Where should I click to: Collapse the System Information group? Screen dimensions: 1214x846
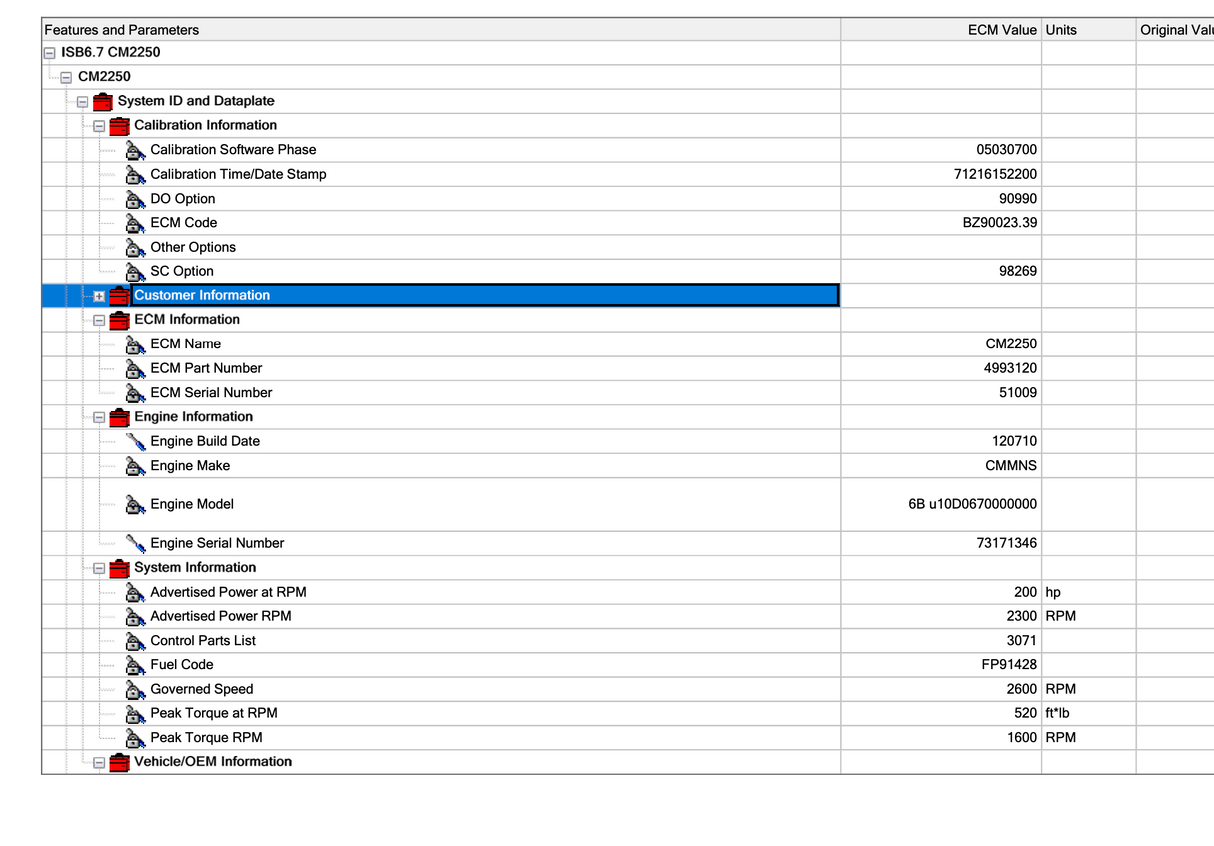click(x=99, y=568)
